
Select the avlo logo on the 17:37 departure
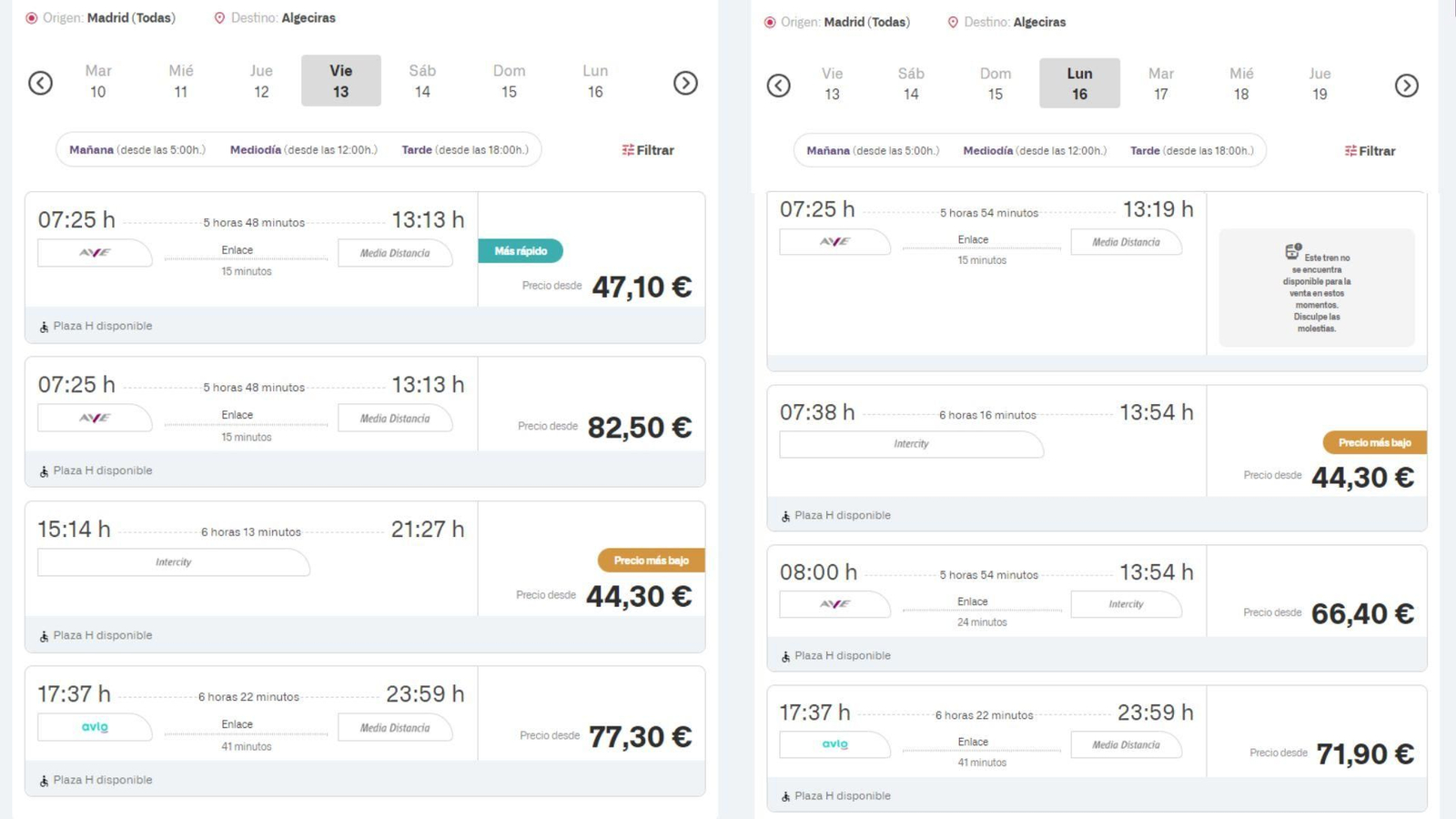pyautogui.click(x=95, y=727)
